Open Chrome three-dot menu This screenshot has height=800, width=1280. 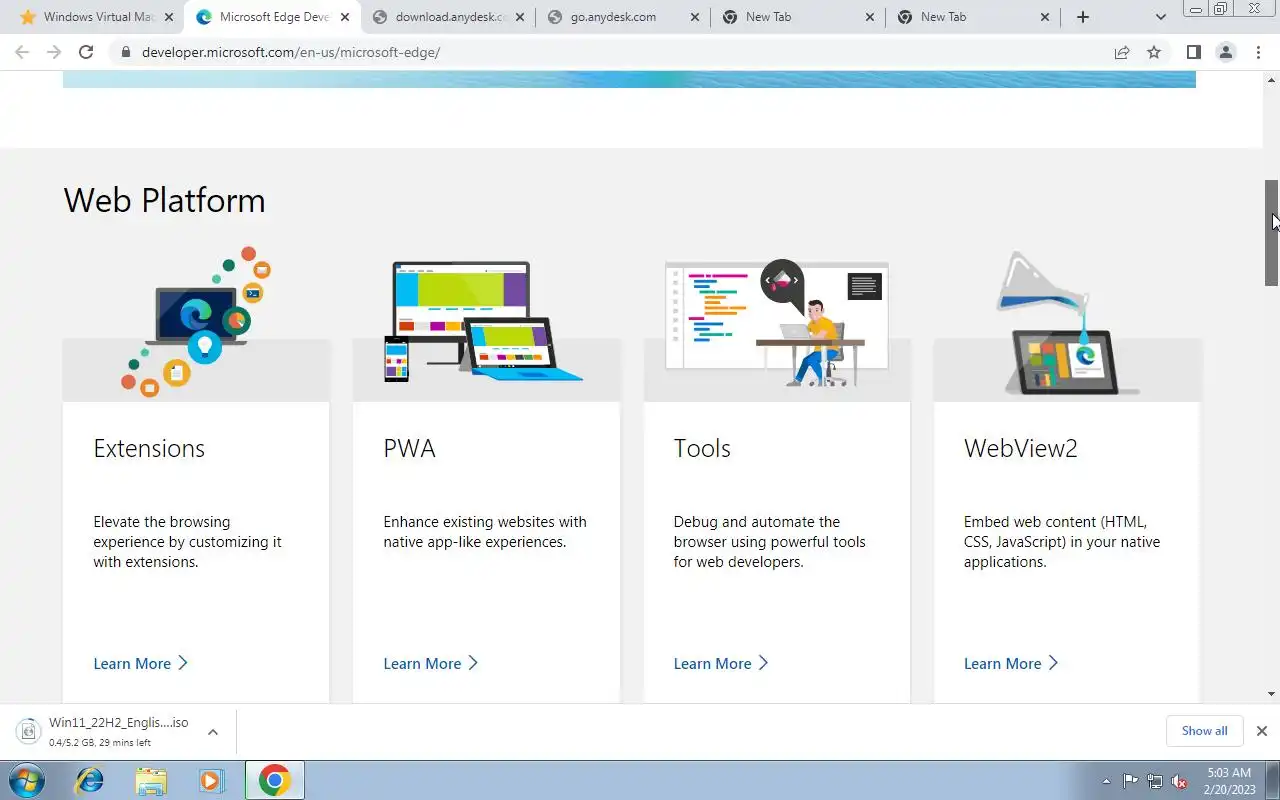pos(1258,52)
